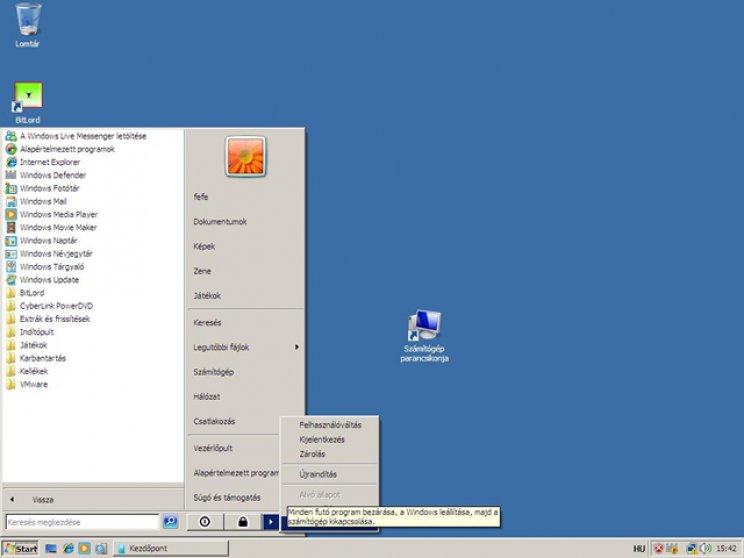Launch Windows Media Player from the program list
Viewport: 744px width, 558px height.
pos(58,214)
